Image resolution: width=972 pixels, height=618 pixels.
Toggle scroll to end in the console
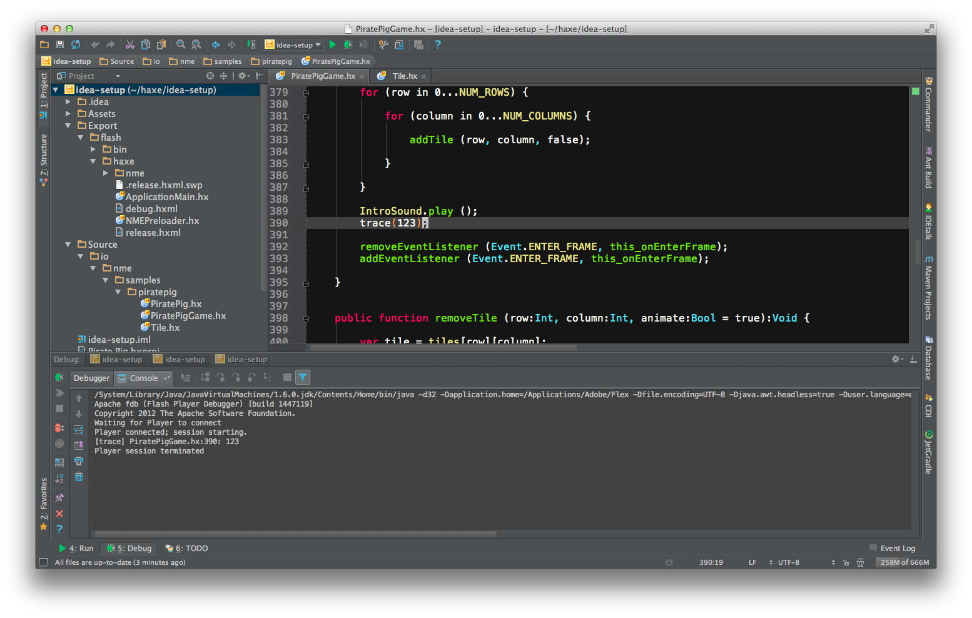79,445
